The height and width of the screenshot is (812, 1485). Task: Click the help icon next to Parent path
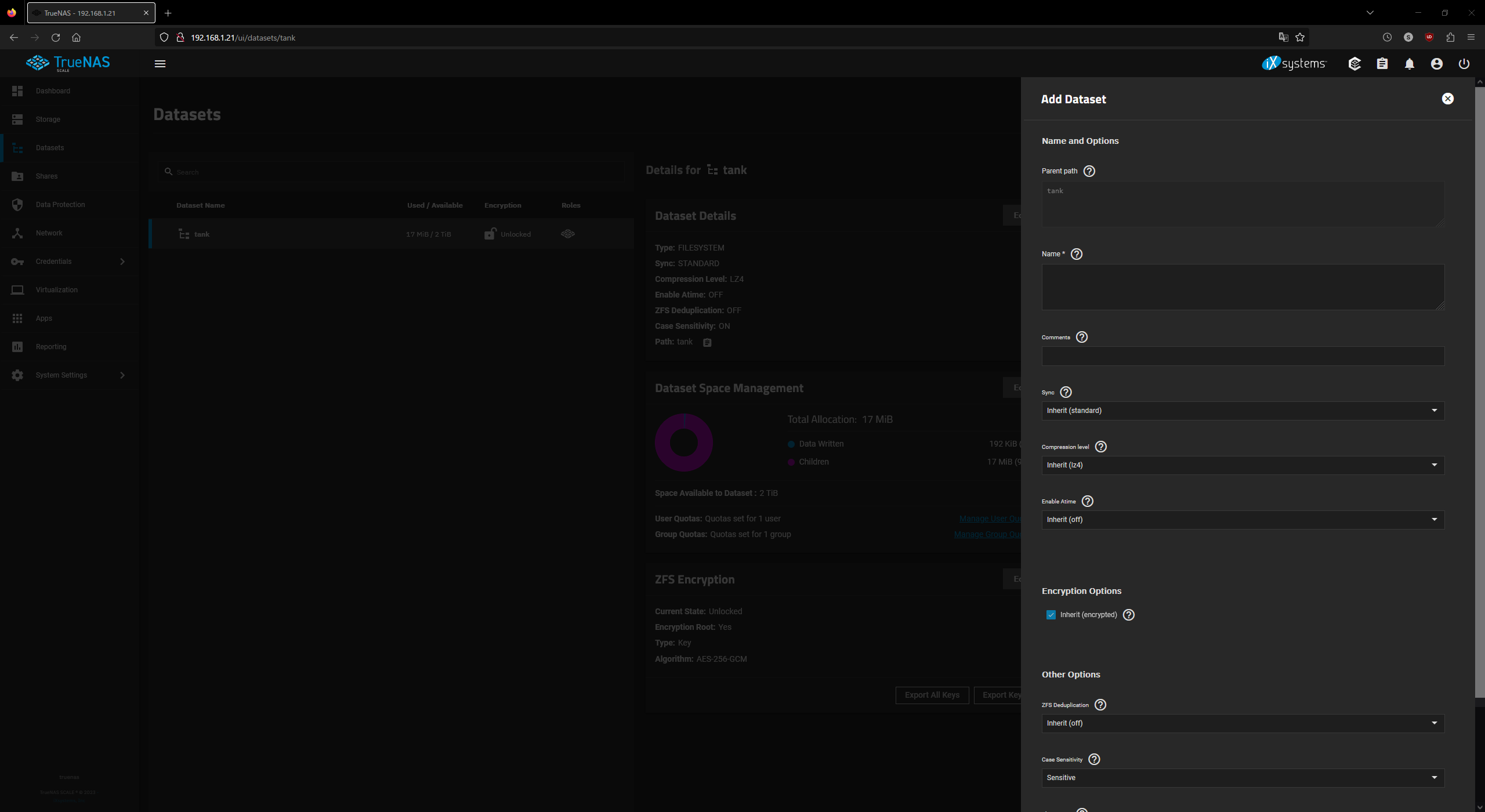coord(1089,171)
